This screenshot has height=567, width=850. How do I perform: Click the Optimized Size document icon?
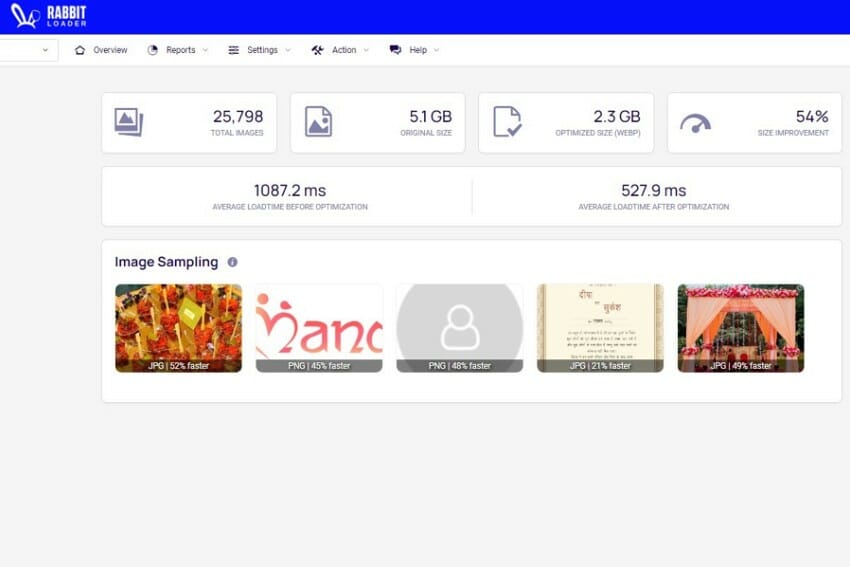point(507,121)
